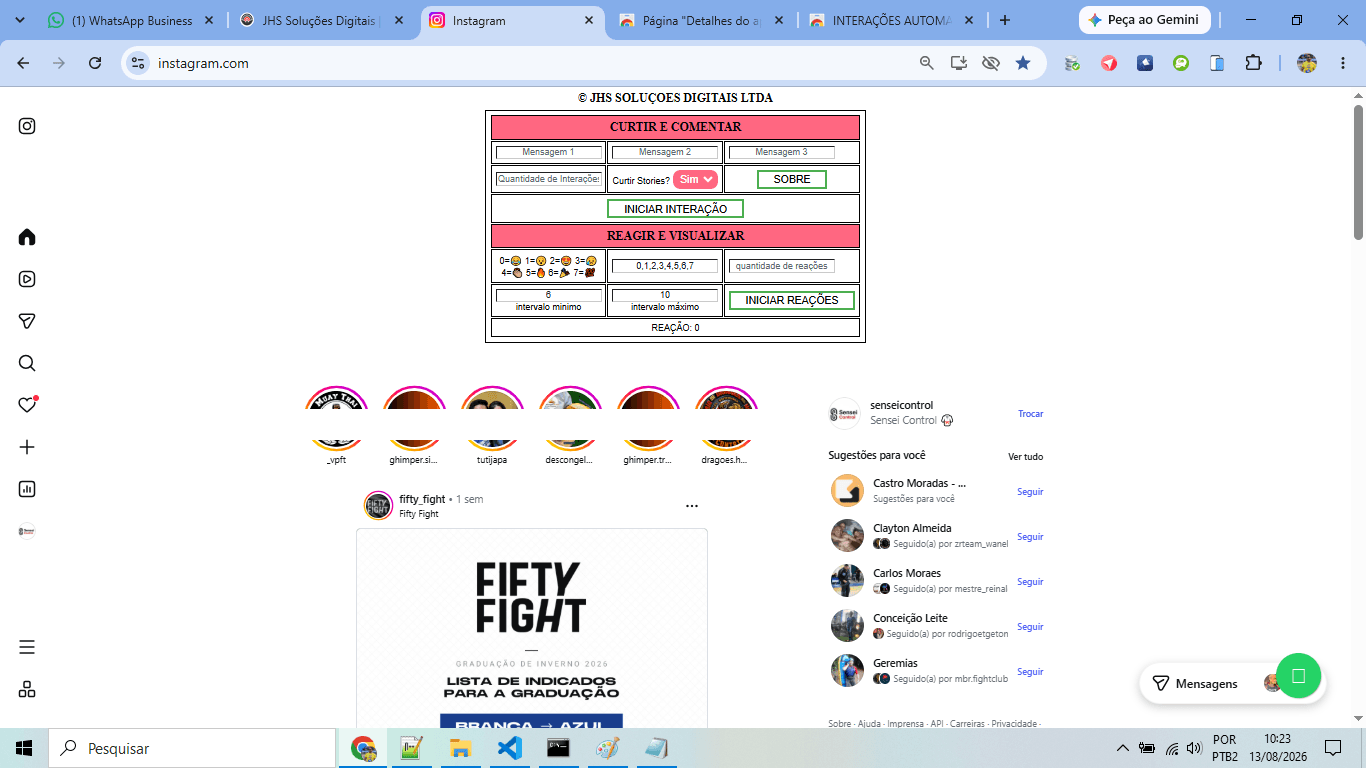Open the Curtir Stories Sim dropdown
Image resolution: width=1366 pixels, height=768 pixels.
pyautogui.click(x=696, y=179)
